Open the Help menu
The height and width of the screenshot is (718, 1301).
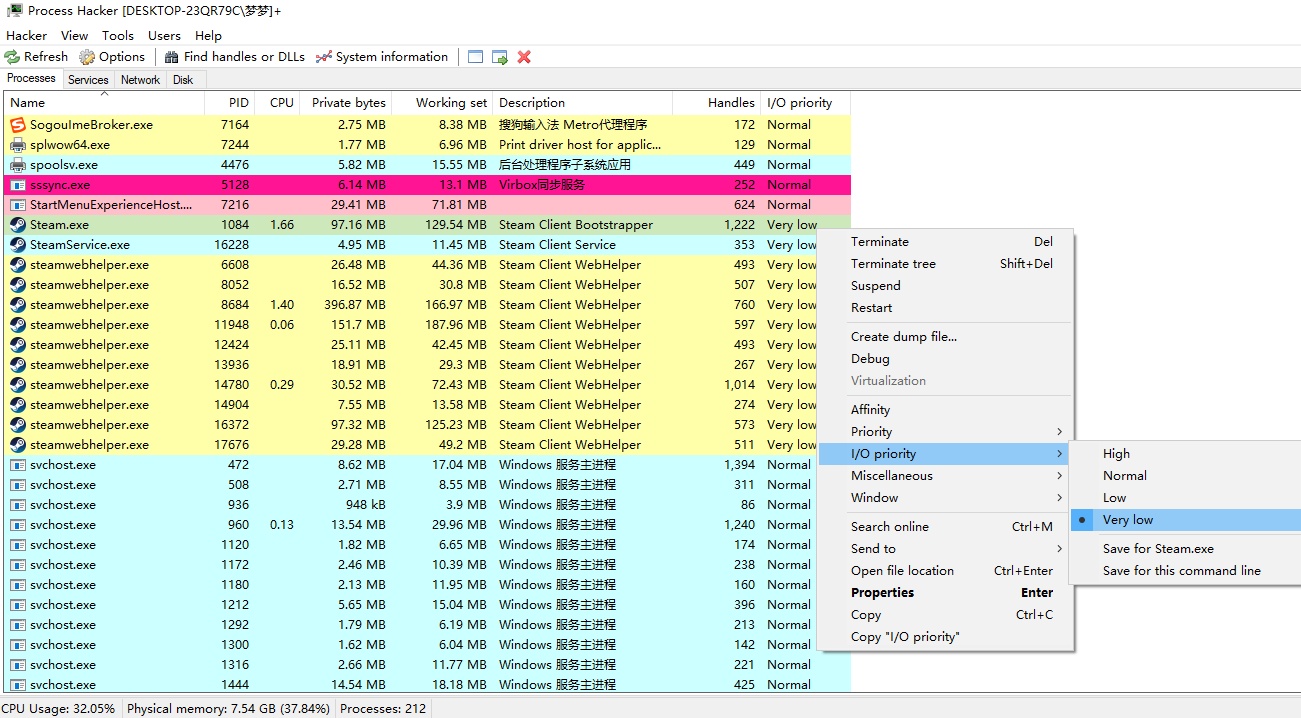point(208,35)
